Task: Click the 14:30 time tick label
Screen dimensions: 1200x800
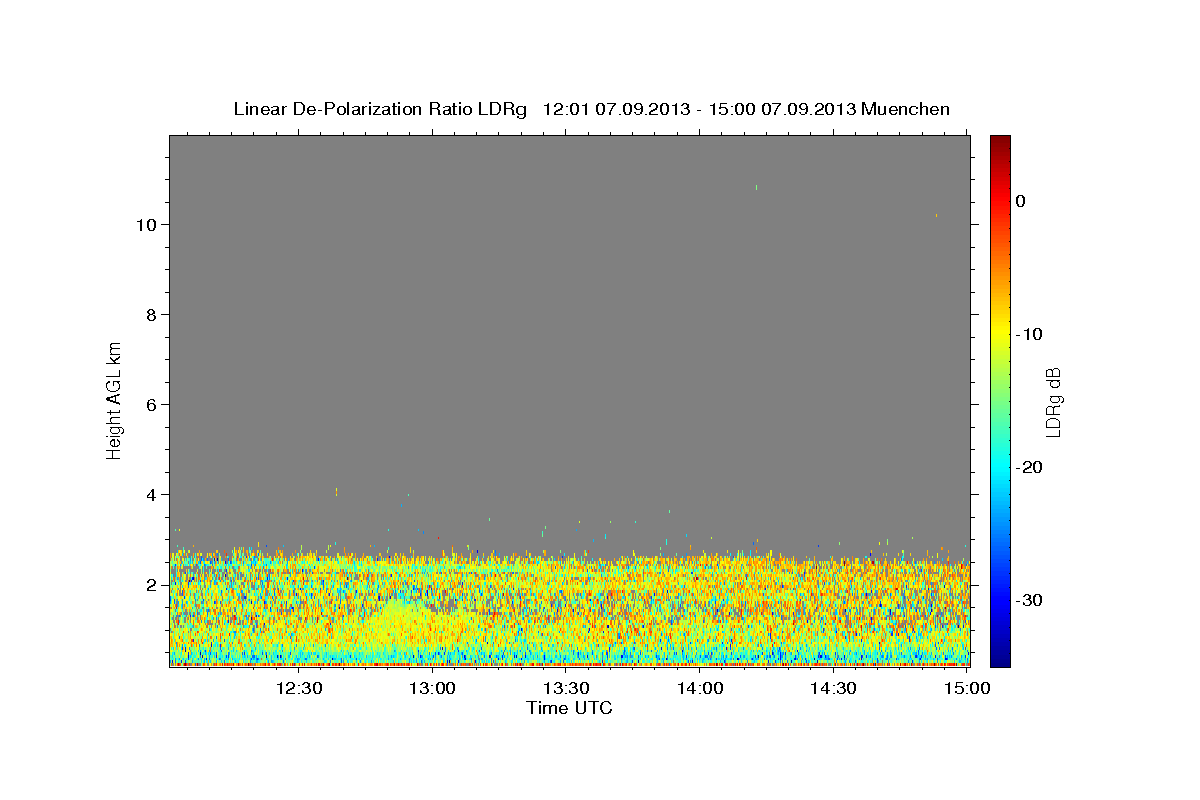Action: click(x=833, y=688)
